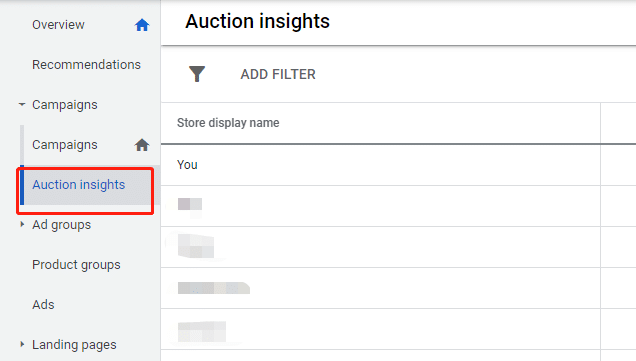The width and height of the screenshot is (636, 361).
Task: Click the gray home icon beside Campaigns
Action: click(x=142, y=145)
